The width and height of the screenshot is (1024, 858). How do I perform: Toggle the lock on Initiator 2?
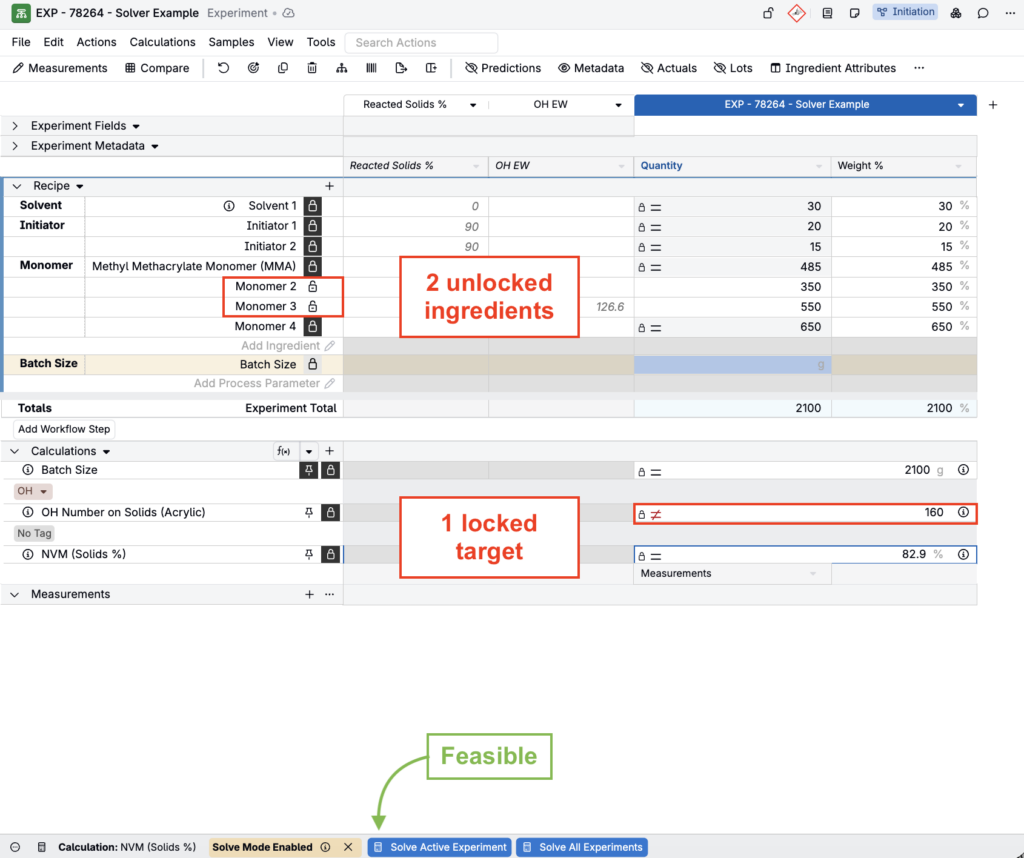tap(313, 246)
